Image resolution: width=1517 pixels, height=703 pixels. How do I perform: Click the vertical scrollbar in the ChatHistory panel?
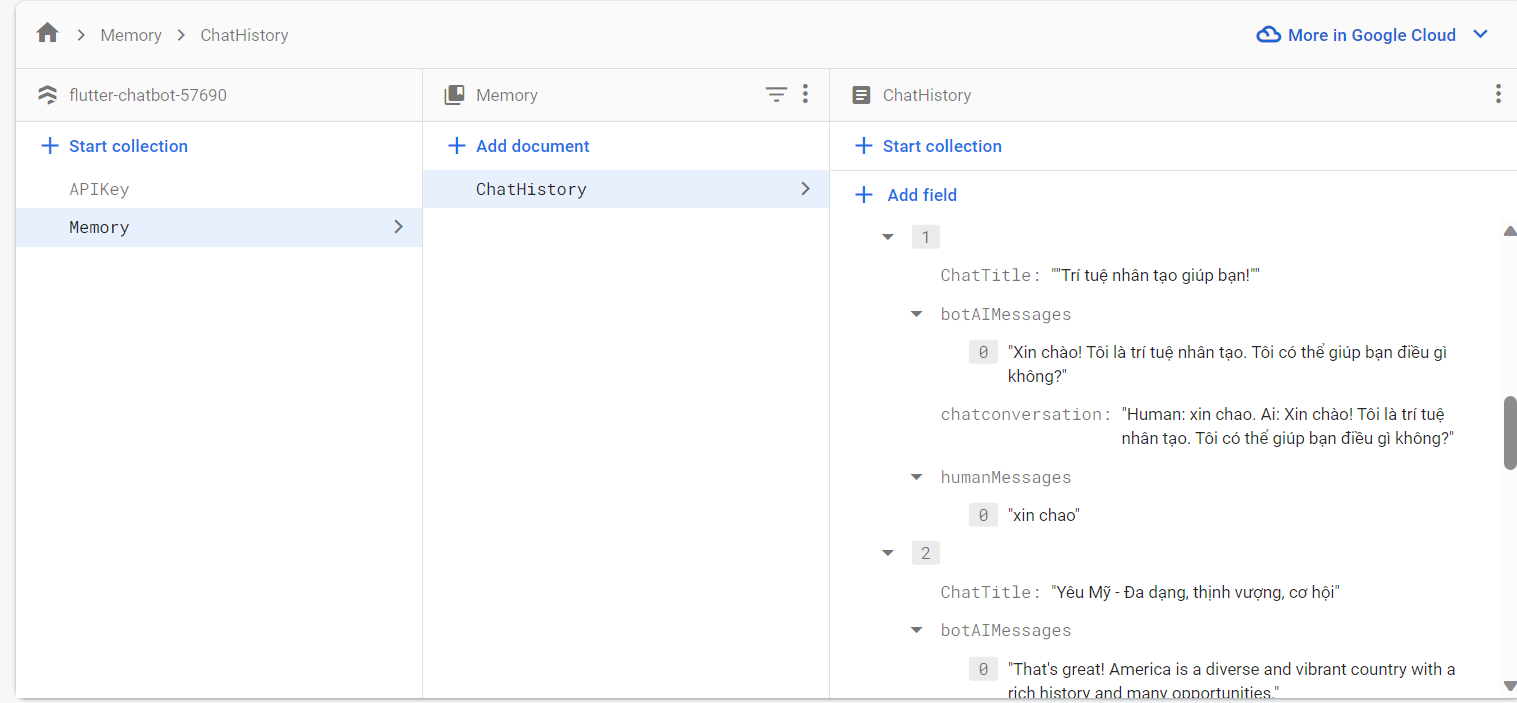pyautogui.click(x=1510, y=432)
